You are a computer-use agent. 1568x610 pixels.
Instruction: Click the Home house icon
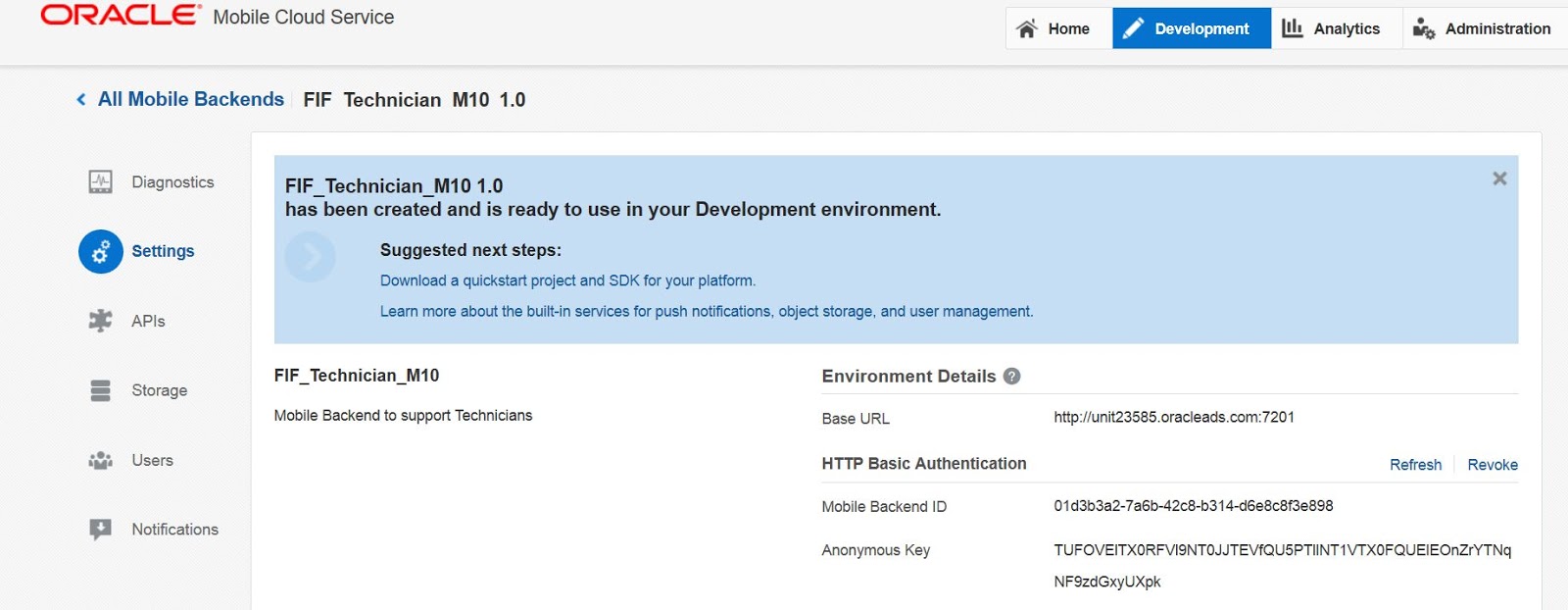point(1027,29)
